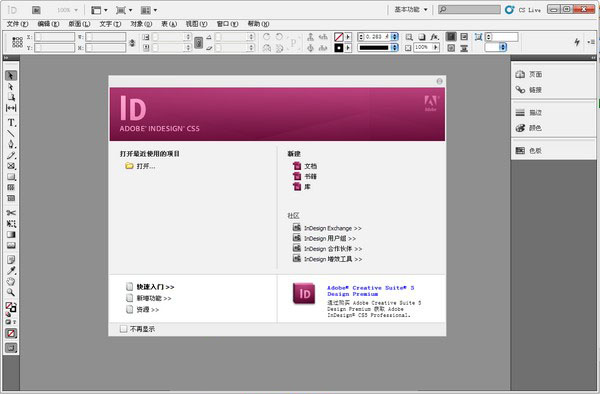This screenshot has width=600, height=394.
Task: Open 快速入门 getting started link
Action: [x=150, y=287]
